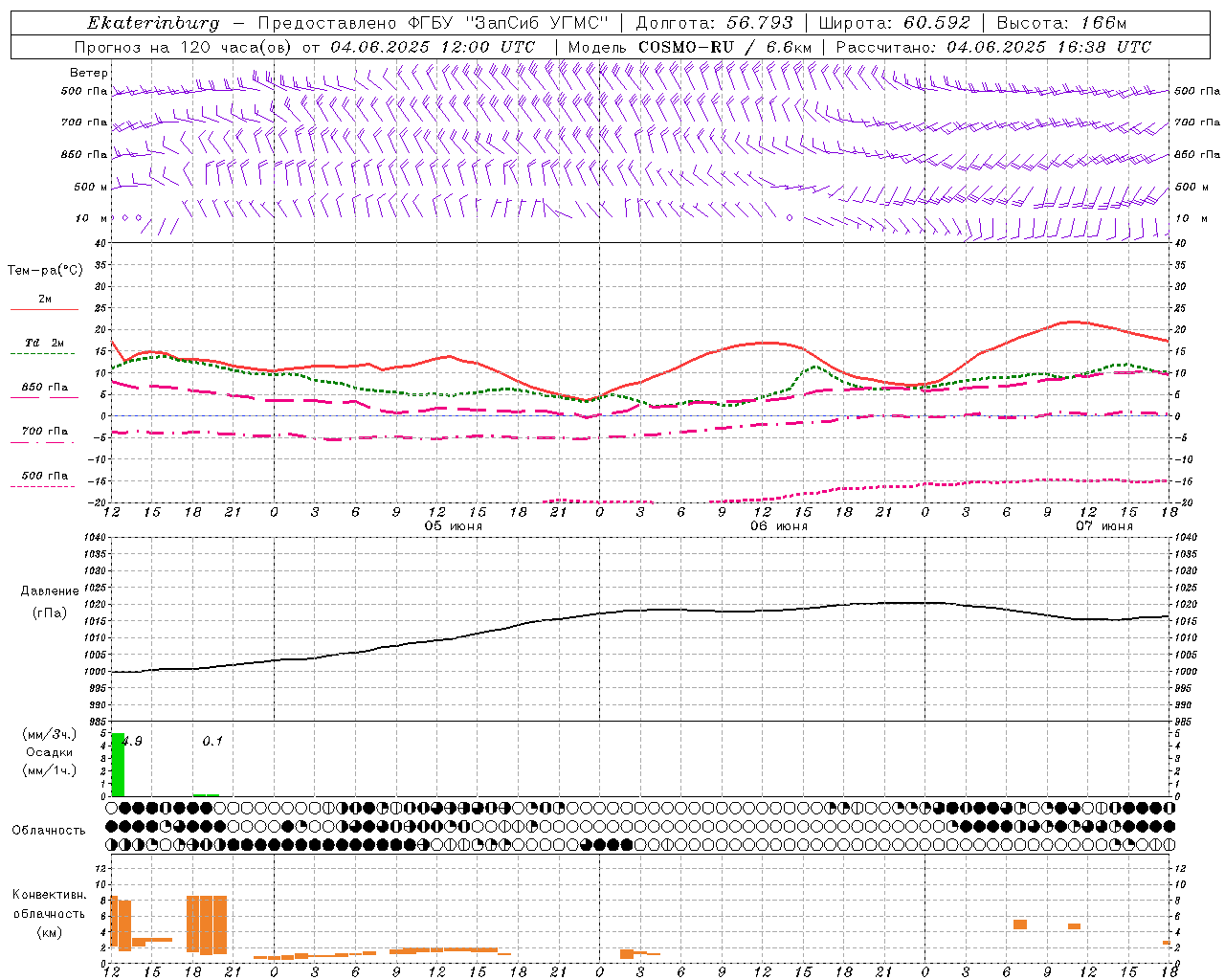Click the Осадки panel label

(x=50, y=752)
